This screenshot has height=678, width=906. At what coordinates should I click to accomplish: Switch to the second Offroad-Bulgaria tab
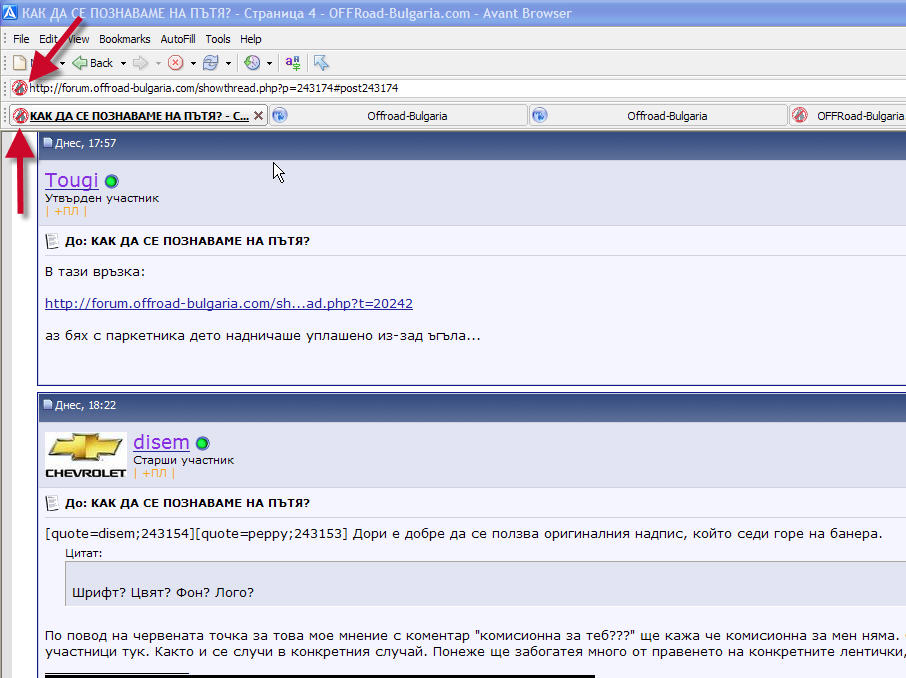658,116
